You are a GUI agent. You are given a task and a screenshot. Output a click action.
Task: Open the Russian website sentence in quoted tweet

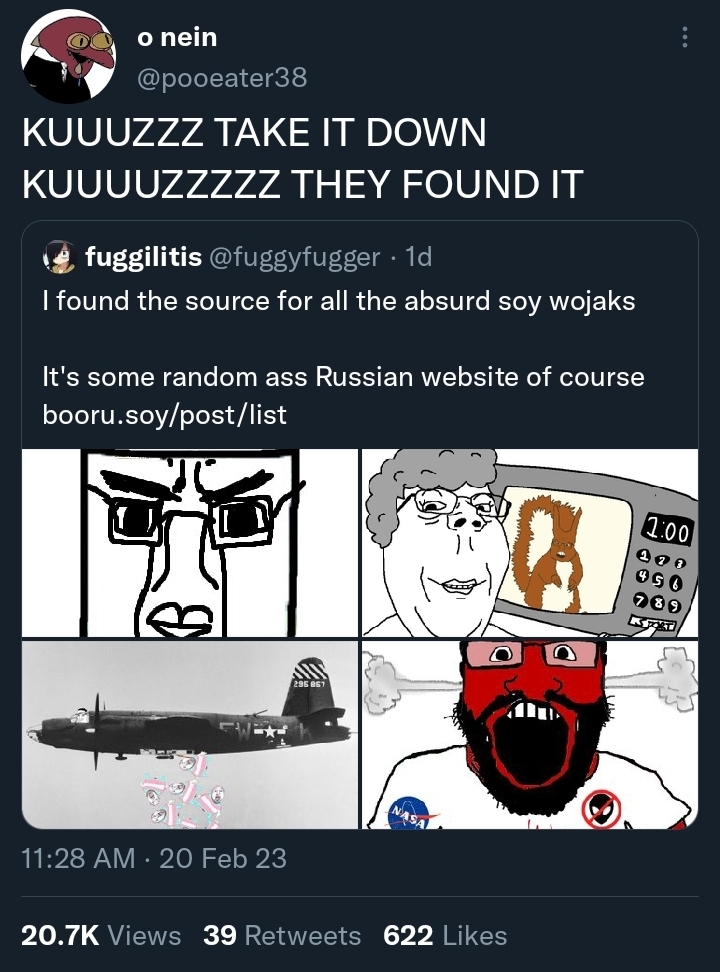tap(344, 376)
